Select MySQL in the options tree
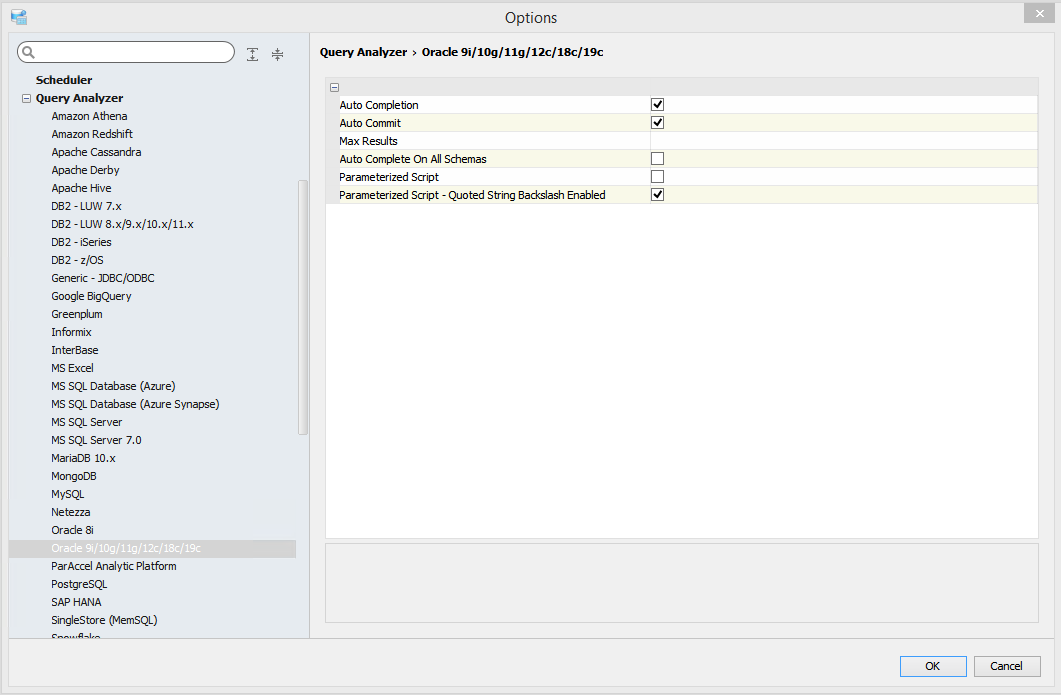This screenshot has height=695, width=1061. click(68, 494)
